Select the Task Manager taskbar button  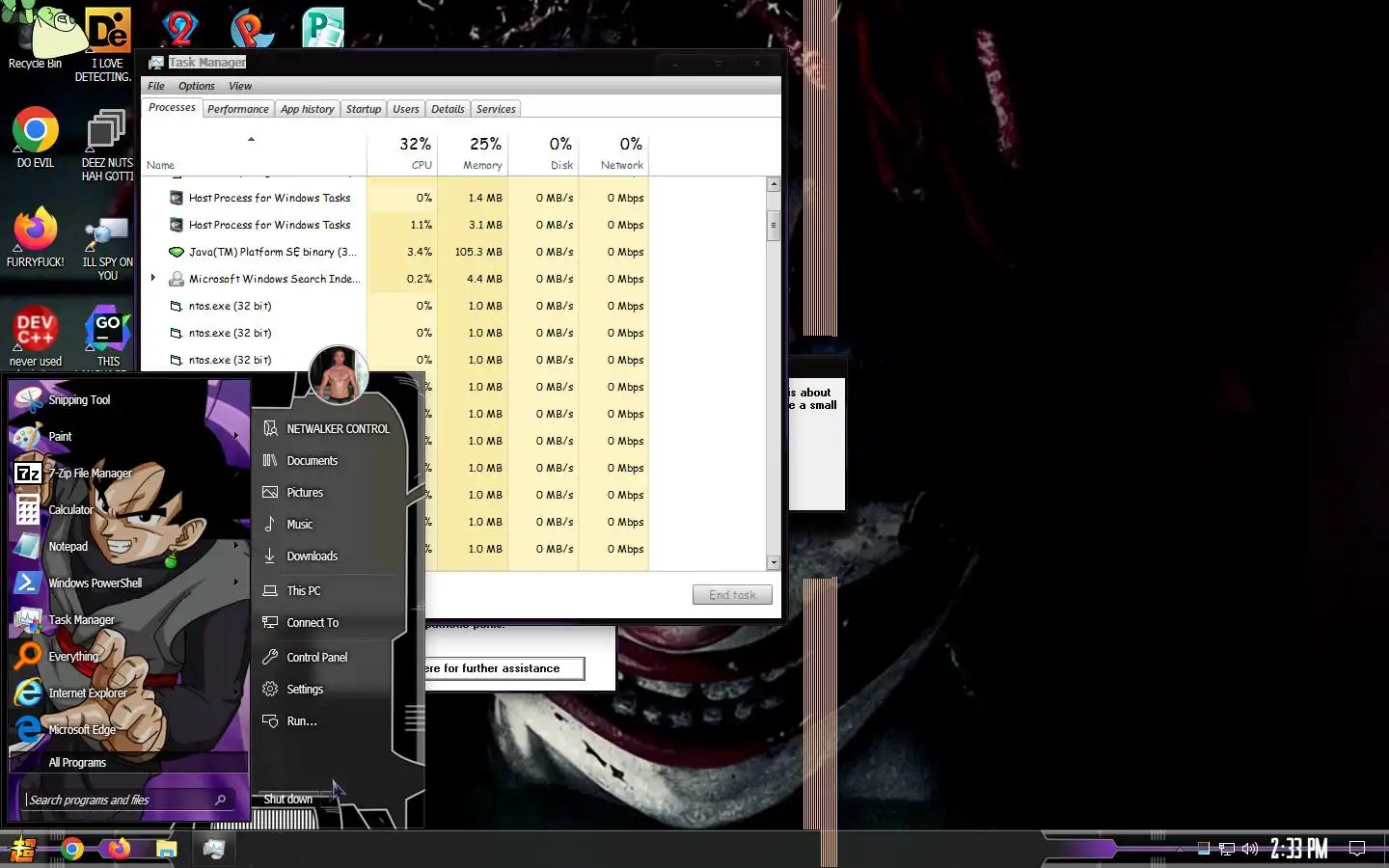(x=213, y=850)
